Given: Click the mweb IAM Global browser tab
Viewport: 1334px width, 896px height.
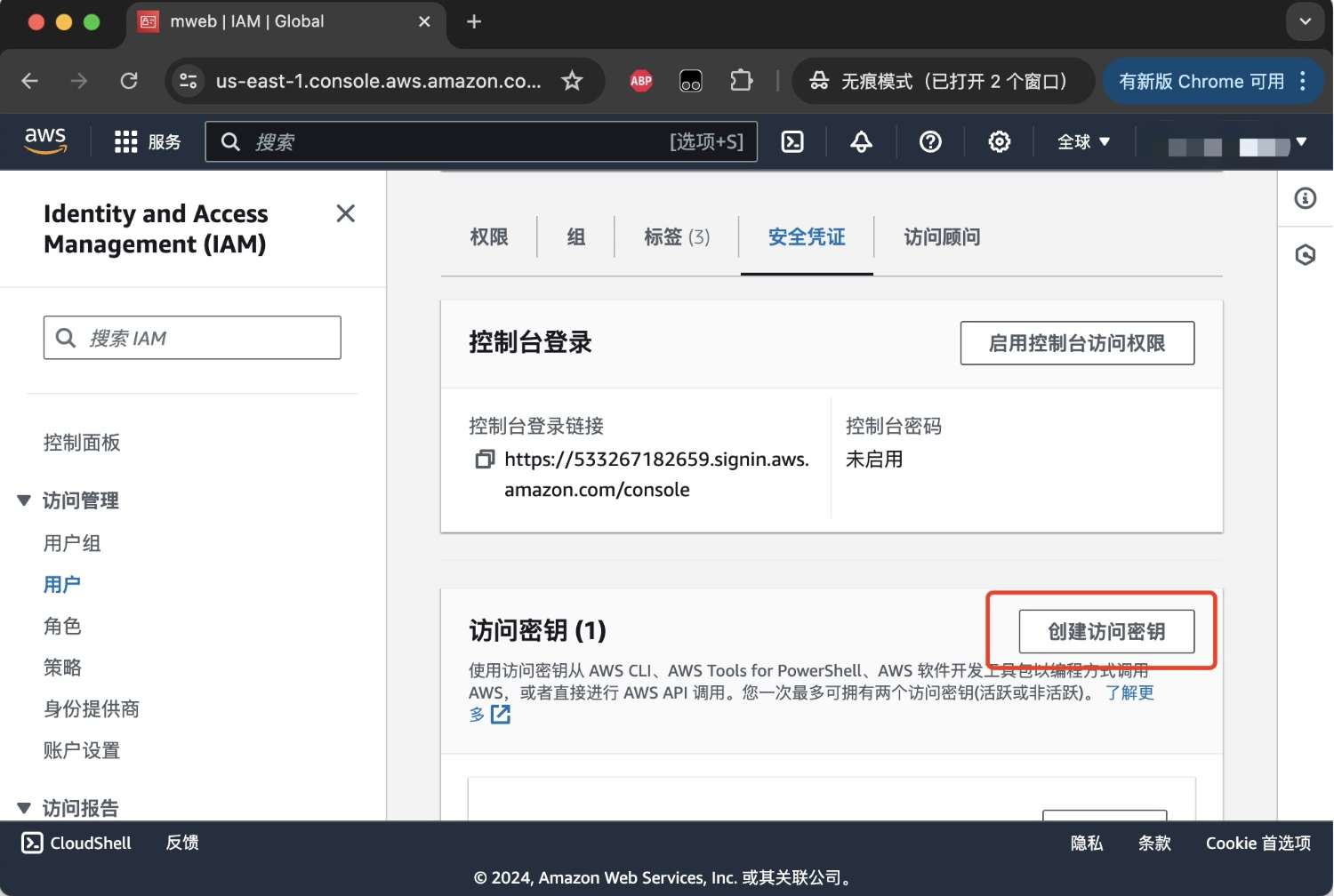Looking at the screenshot, I should [x=285, y=21].
